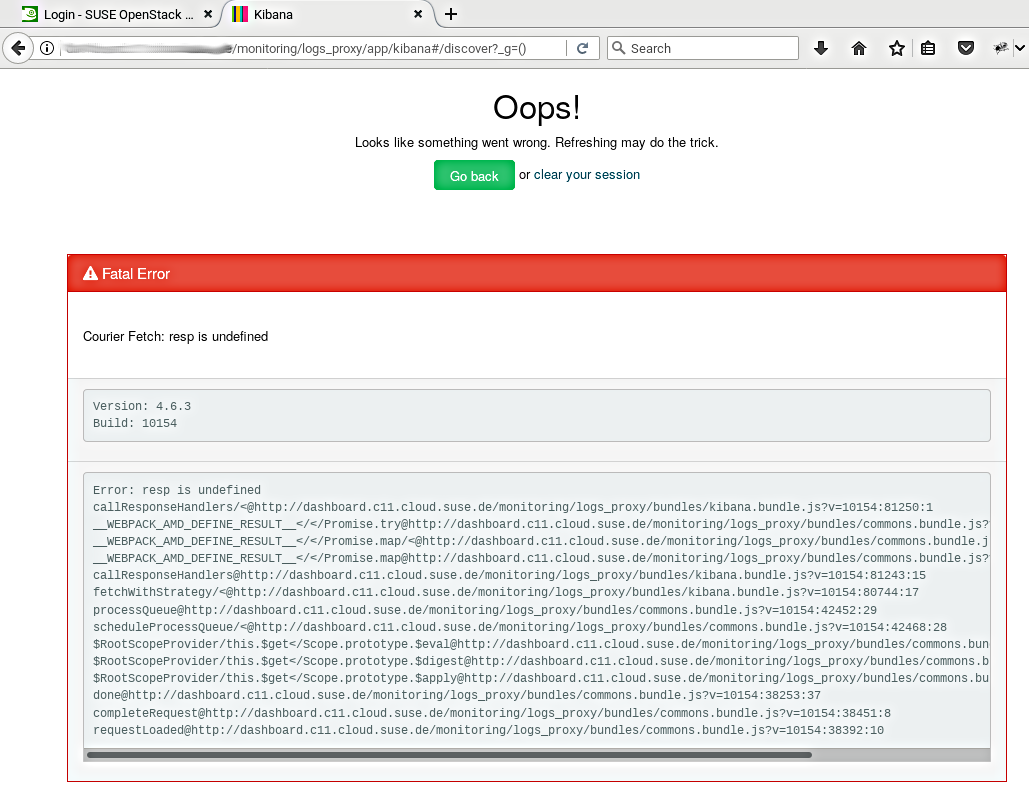Open the downloads arrow icon
The image size is (1029, 805).
tap(821, 48)
